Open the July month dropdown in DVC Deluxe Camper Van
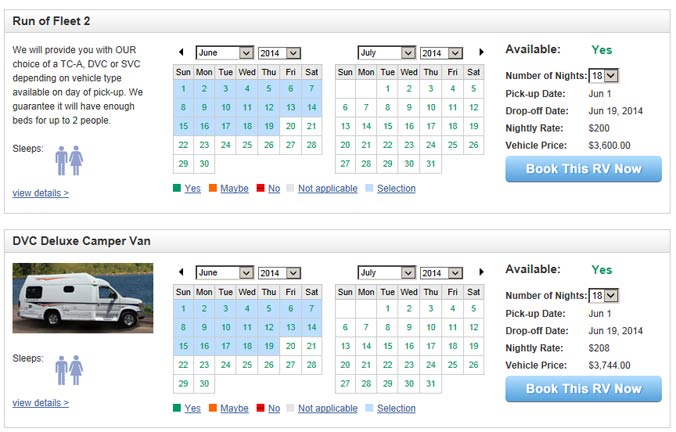Image resolution: width=676 pixels, height=432 pixels. tap(387, 272)
